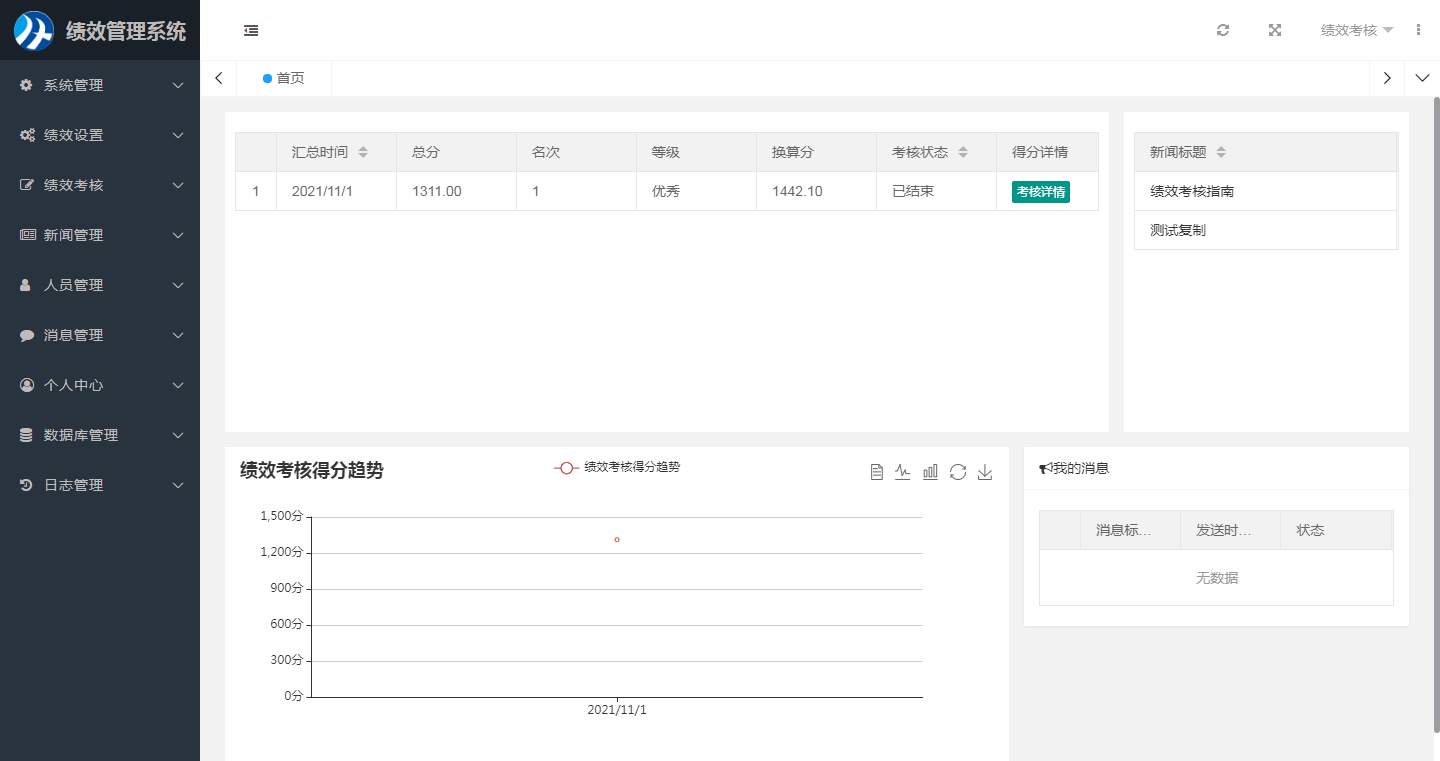Select the 首页 tab
The image size is (1440, 761).
(284, 78)
